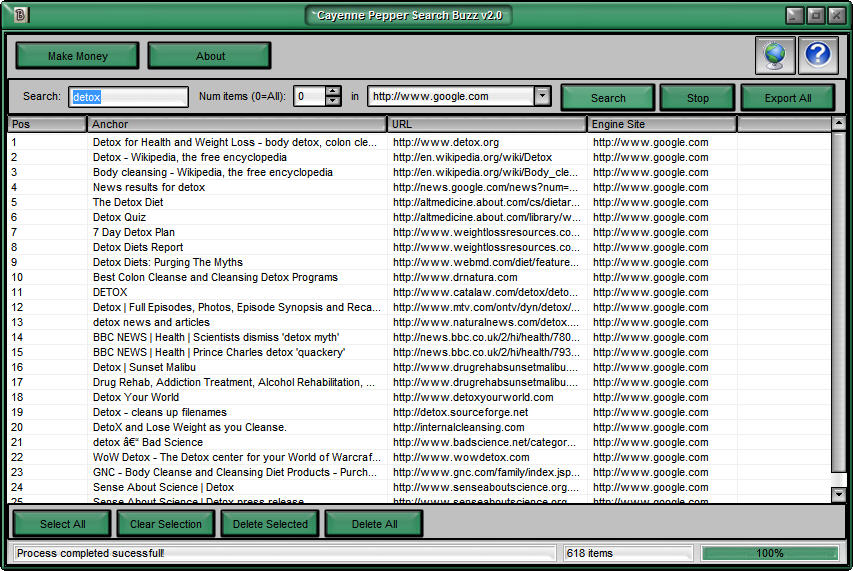Select the 'DETOX' row at position 11

pyautogui.click(x=419, y=292)
